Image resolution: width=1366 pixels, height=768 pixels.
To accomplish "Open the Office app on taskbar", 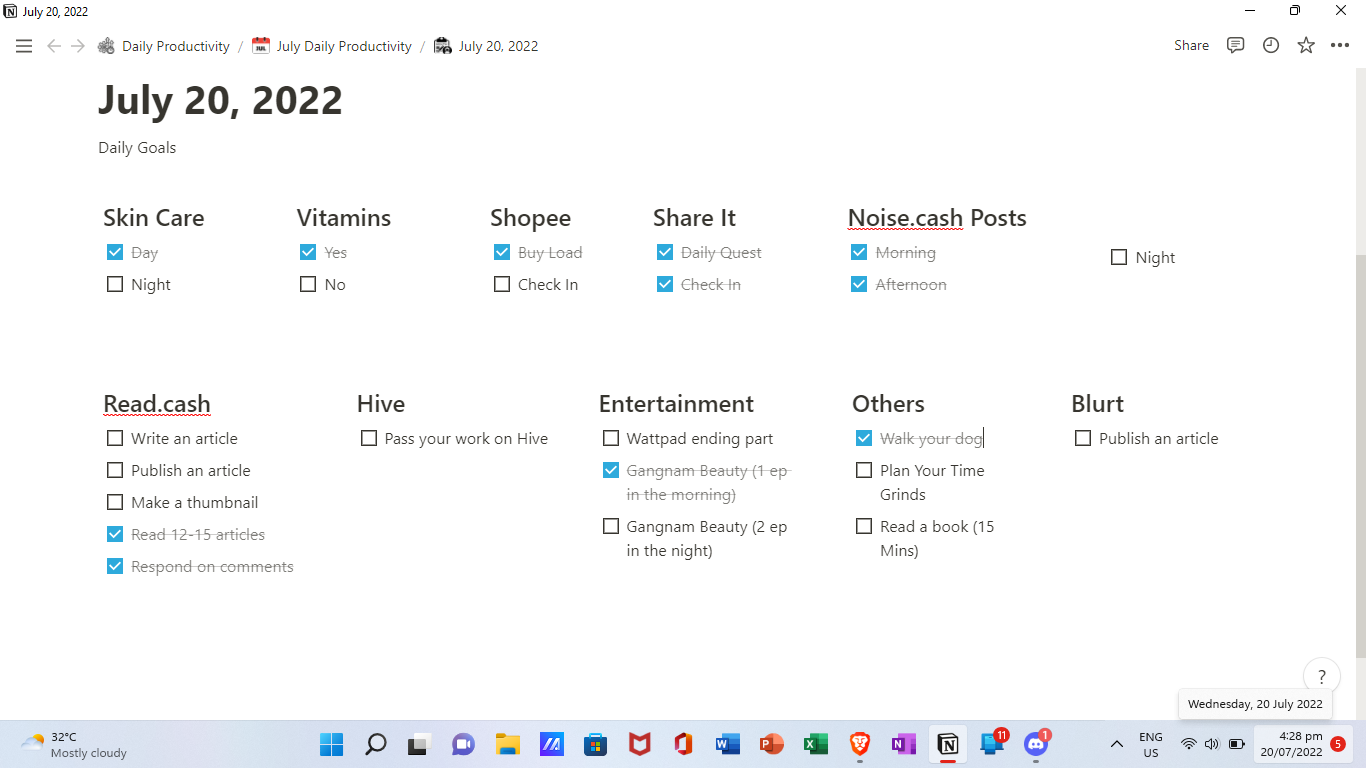I will click(x=683, y=744).
